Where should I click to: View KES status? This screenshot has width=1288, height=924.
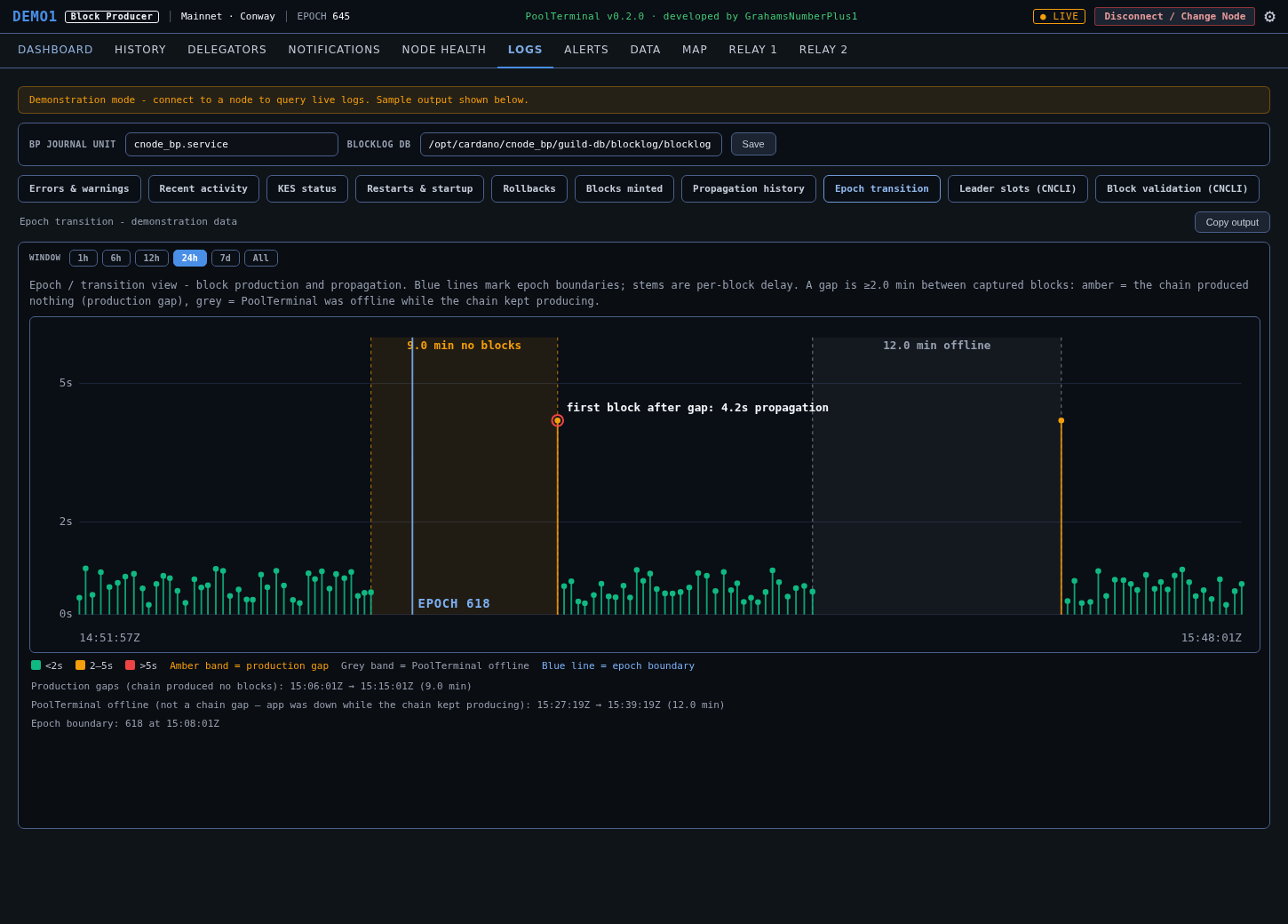[x=307, y=188]
